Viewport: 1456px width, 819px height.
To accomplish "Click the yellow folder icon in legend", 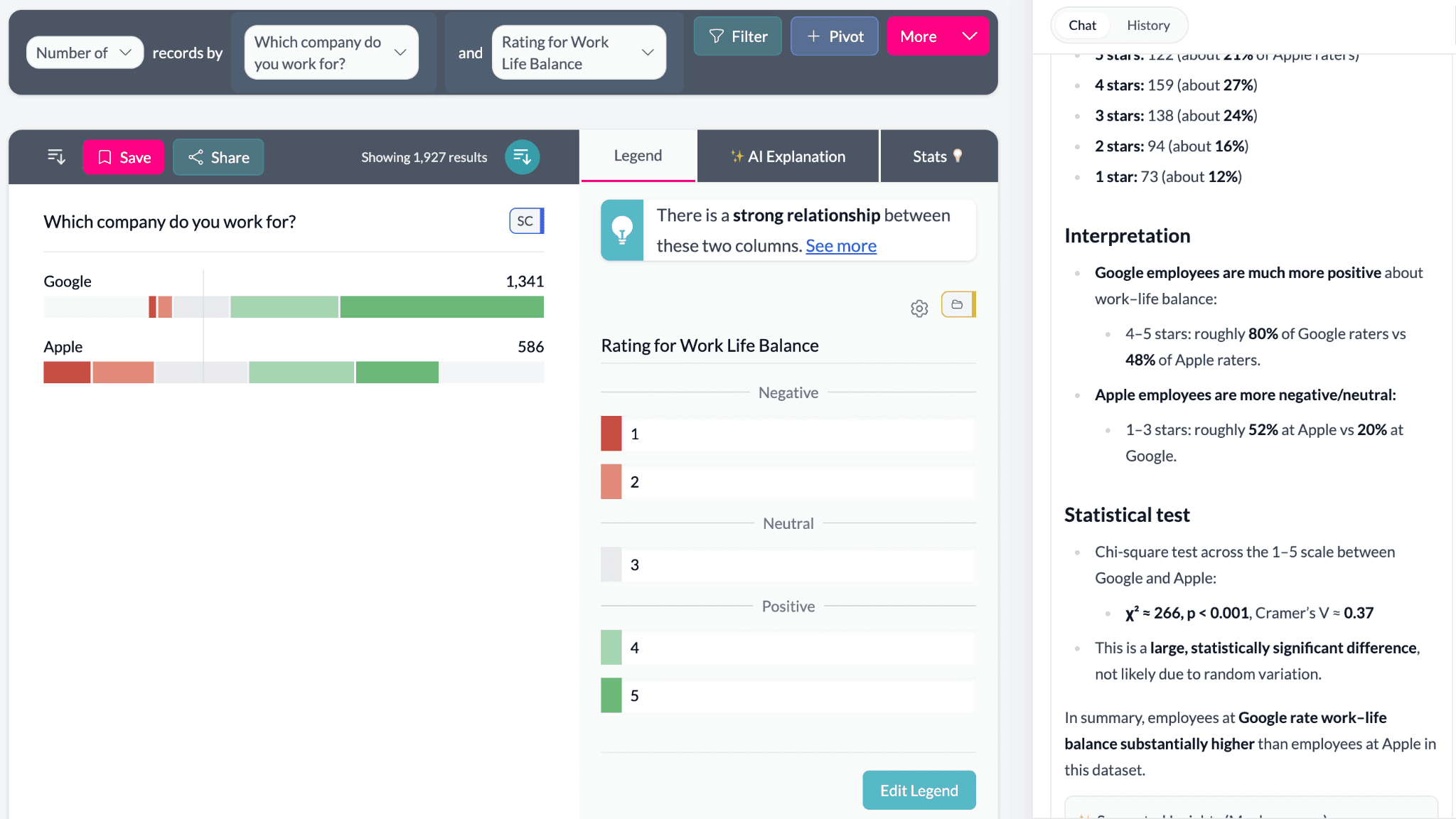I will pos(958,305).
